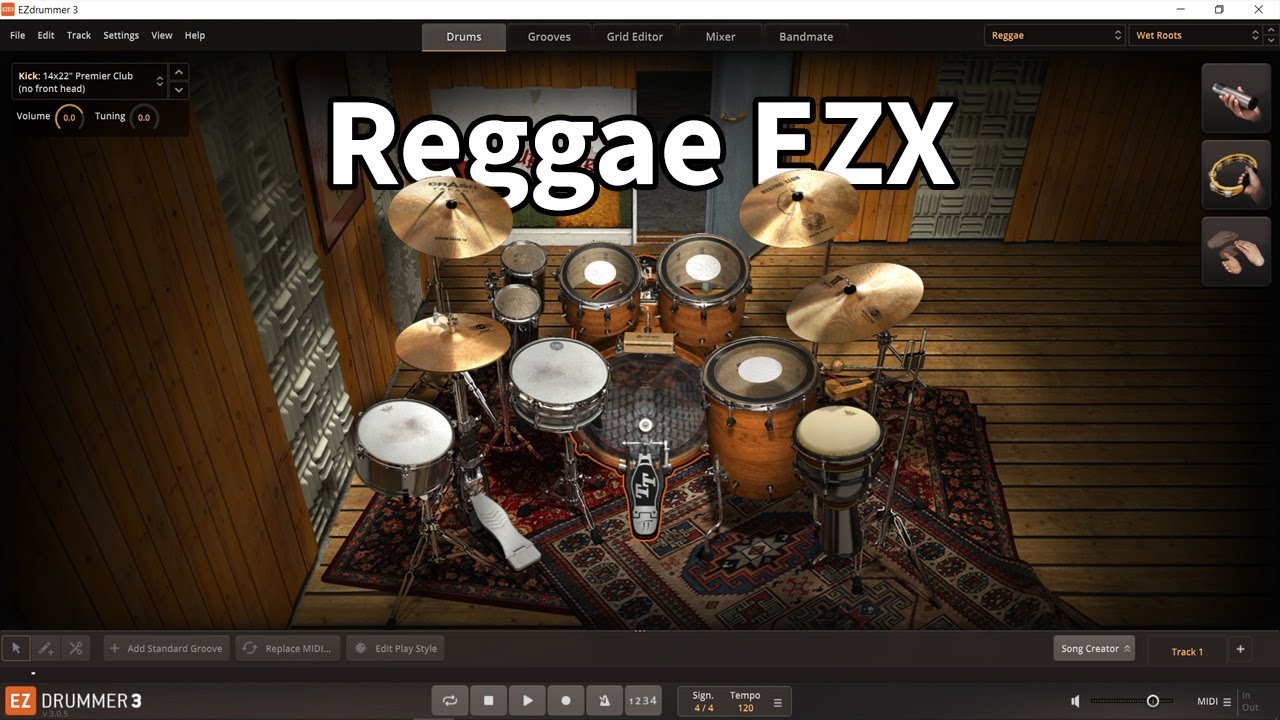Add a new track with plus button
This screenshot has height=720, width=1280.
[x=1240, y=649]
